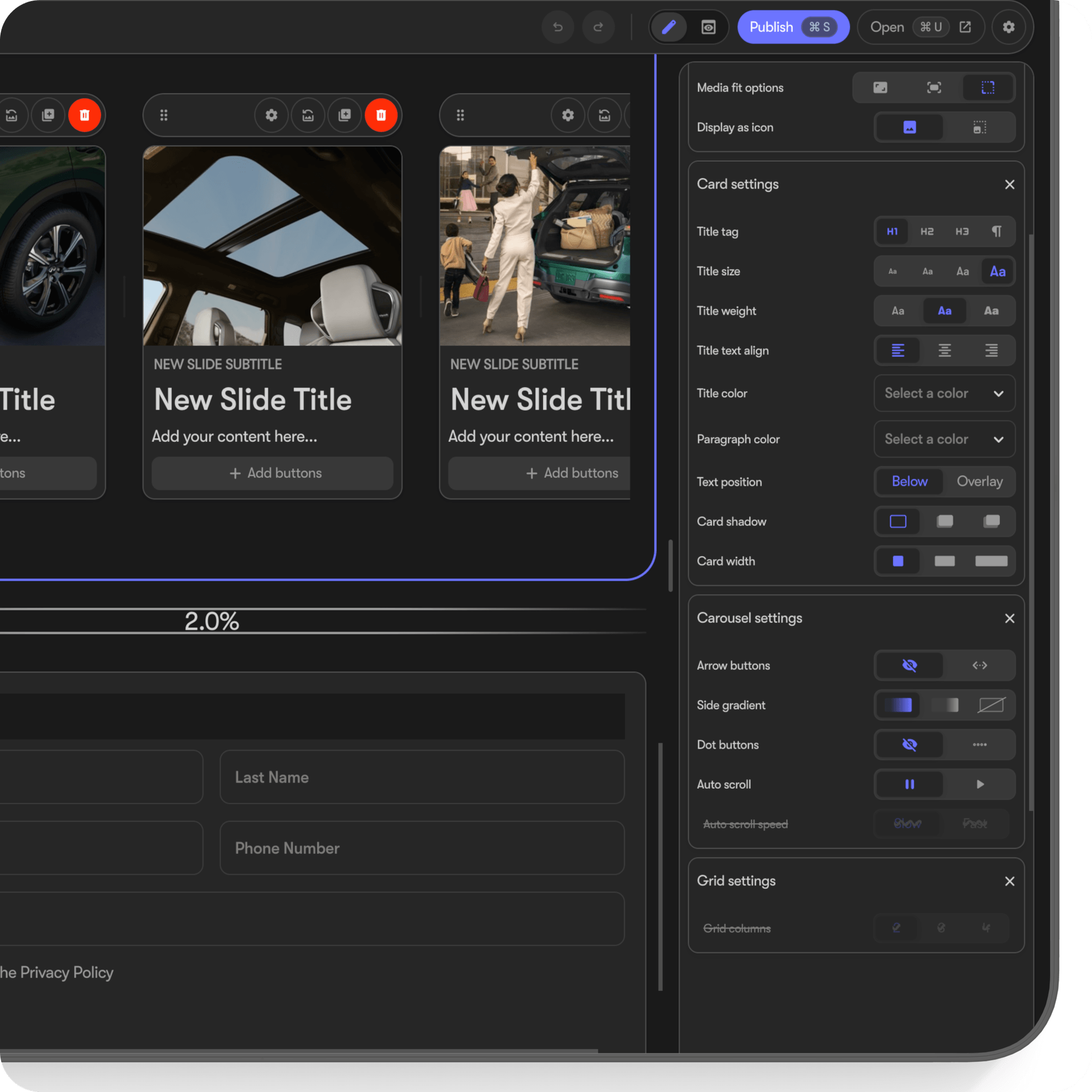
Task: Select medium Card width
Action: point(944,561)
